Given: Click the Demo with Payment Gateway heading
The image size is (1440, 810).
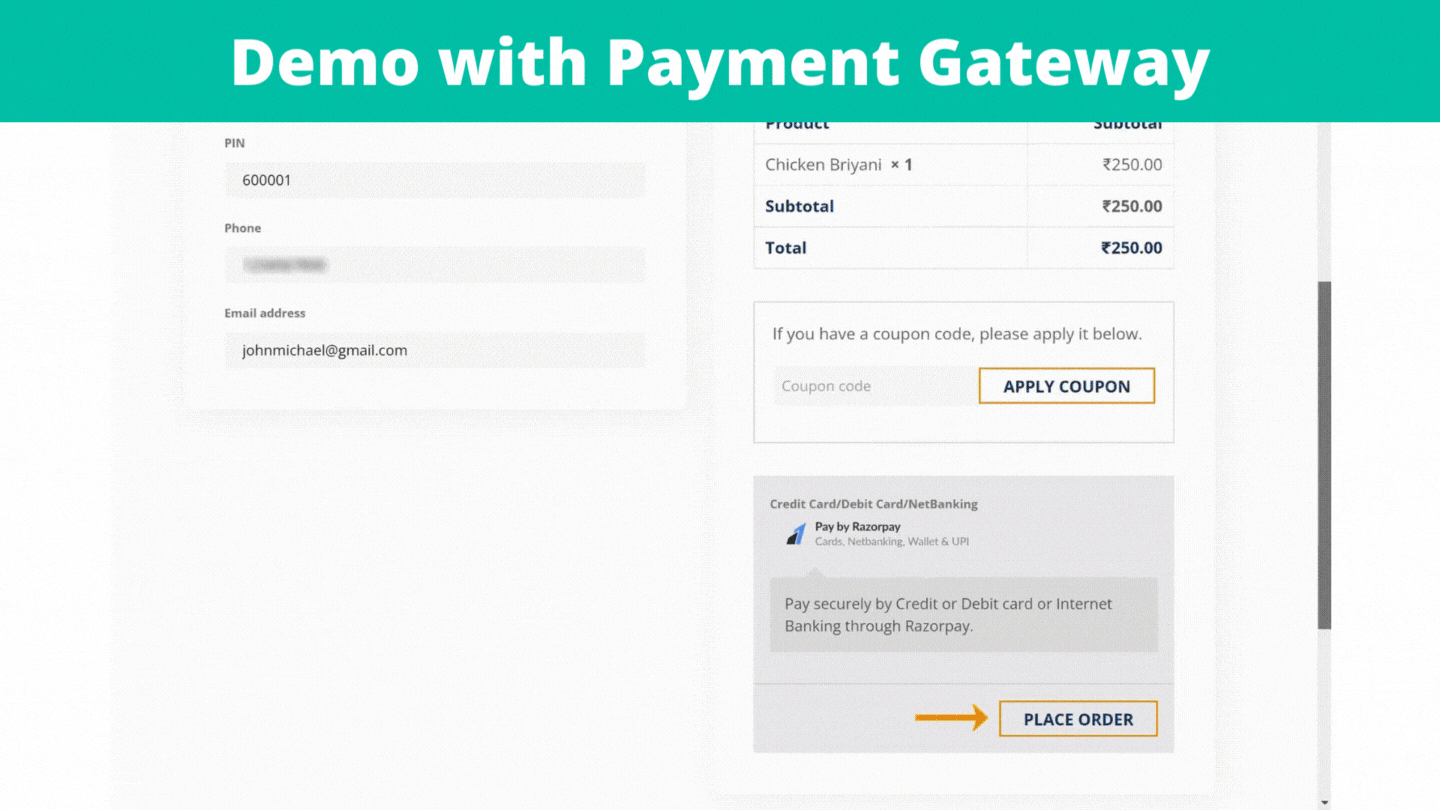Looking at the screenshot, I should pyautogui.click(x=720, y=62).
